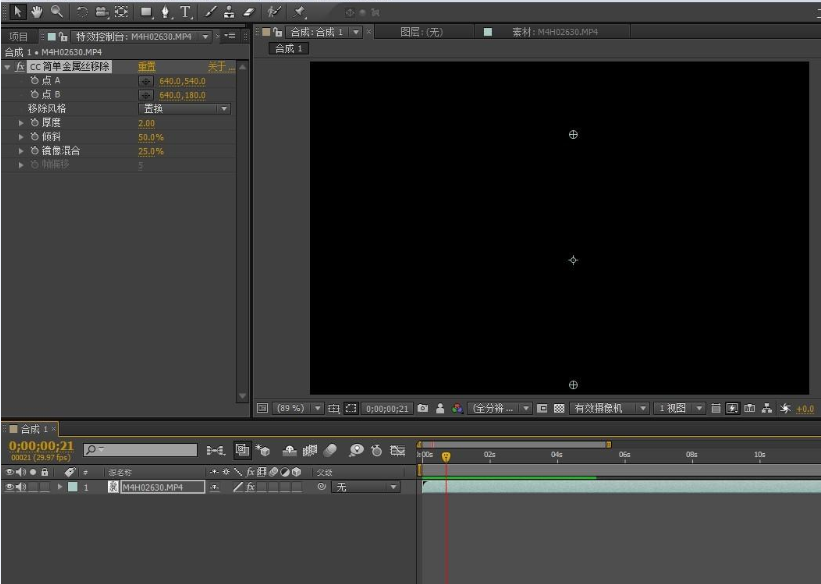Select the Clone Stamp tool

pyautogui.click(x=229, y=12)
